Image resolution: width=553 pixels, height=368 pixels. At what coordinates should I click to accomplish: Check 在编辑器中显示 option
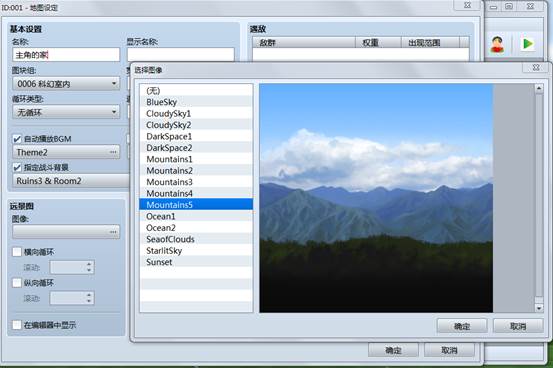17,325
